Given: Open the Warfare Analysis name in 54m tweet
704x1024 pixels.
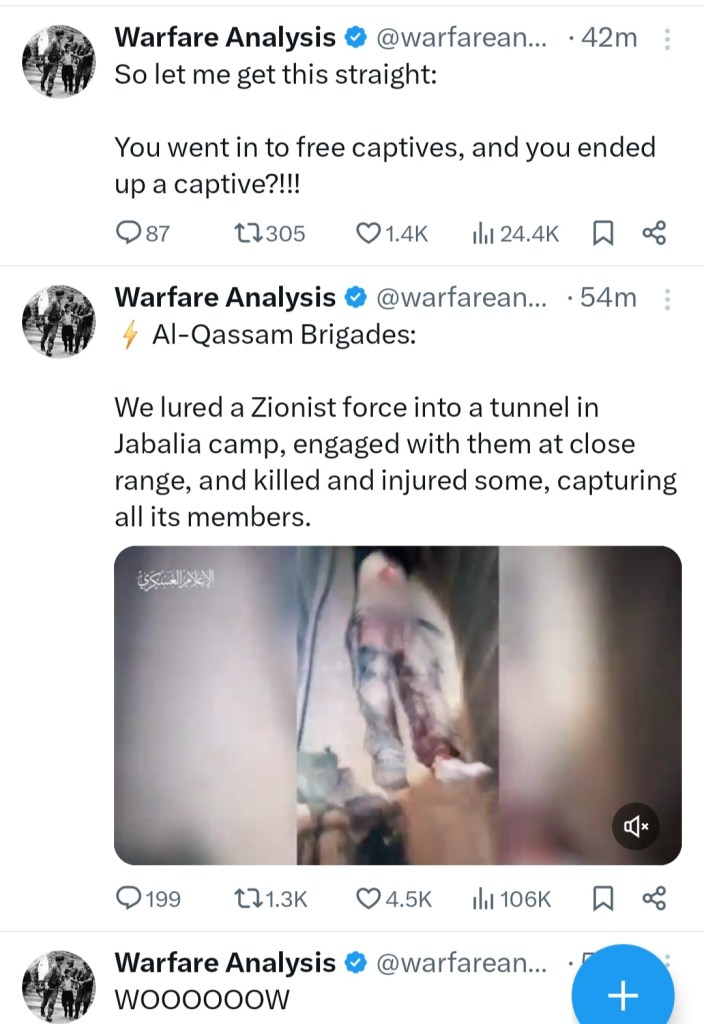Looking at the screenshot, I should (225, 297).
